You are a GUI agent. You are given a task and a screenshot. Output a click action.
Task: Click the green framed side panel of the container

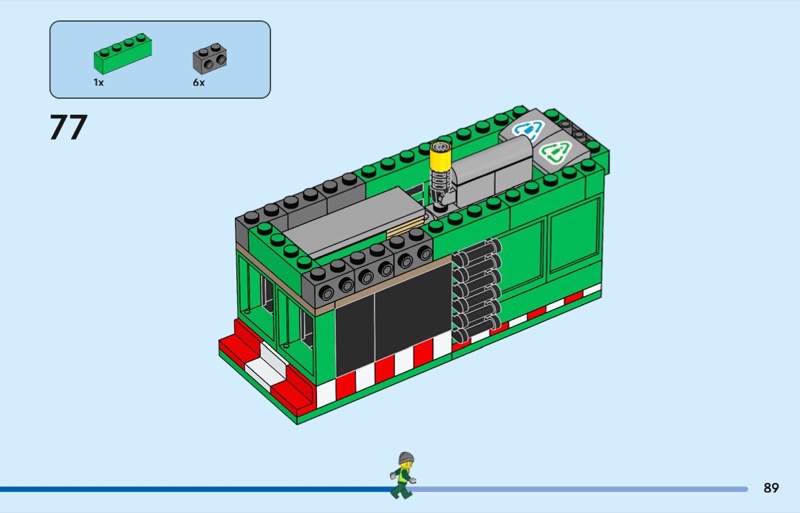tap(546, 250)
